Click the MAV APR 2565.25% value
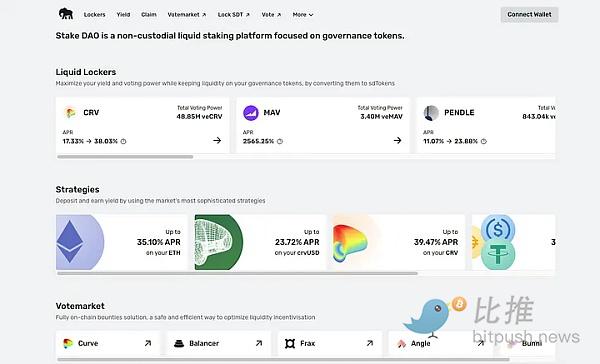The width and height of the screenshot is (600, 364). (x=258, y=141)
